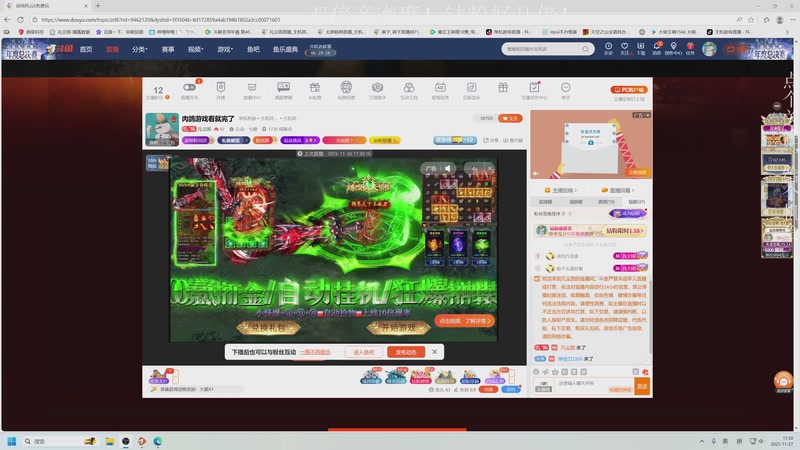800x450 pixels.
Task: Open the 主播投稿 submissions link
Action: coord(561,190)
